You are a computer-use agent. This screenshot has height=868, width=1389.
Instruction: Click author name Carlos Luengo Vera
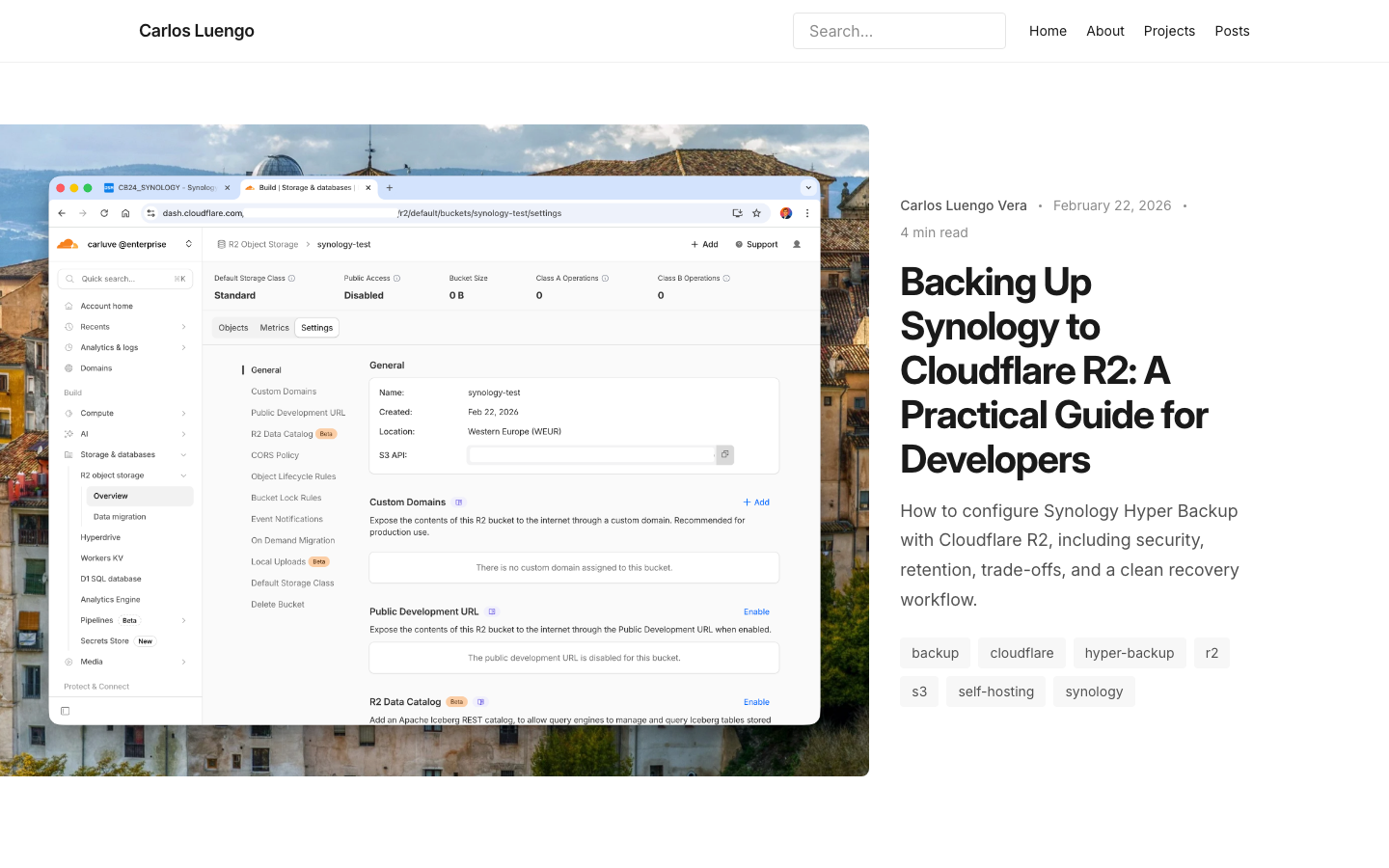pyautogui.click(x=964, y=205)
